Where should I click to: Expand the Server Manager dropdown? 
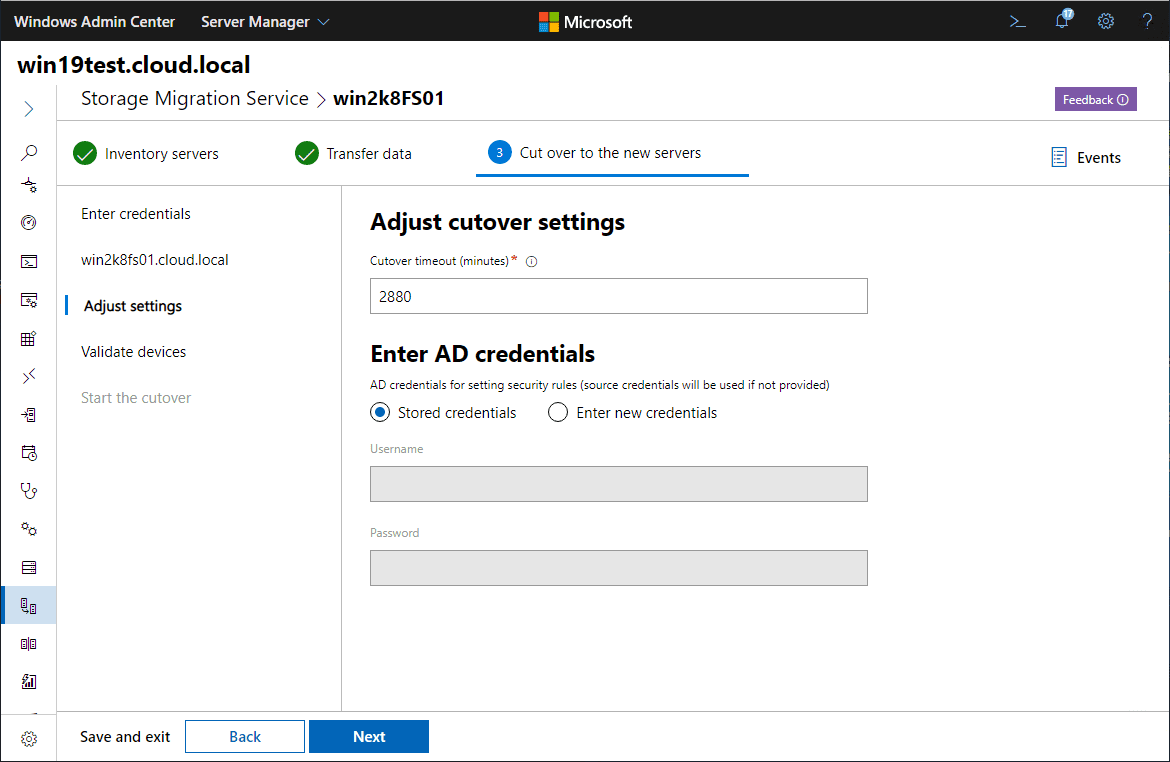point(265,21)
